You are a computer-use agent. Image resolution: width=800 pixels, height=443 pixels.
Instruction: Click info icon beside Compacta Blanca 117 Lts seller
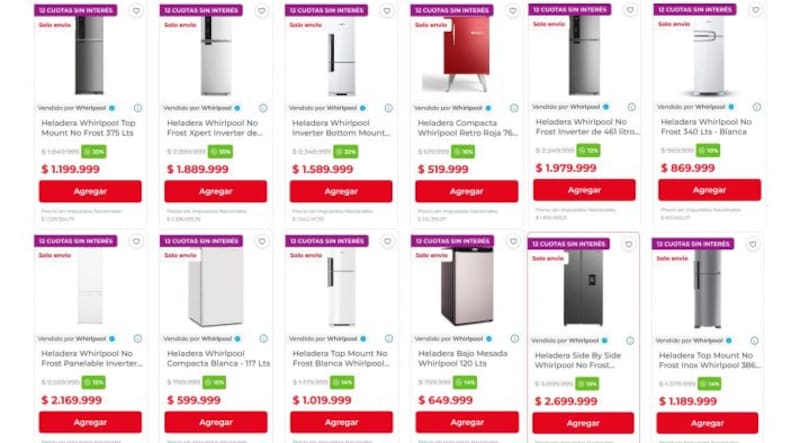pyautogui.click(x=263, y=339)
